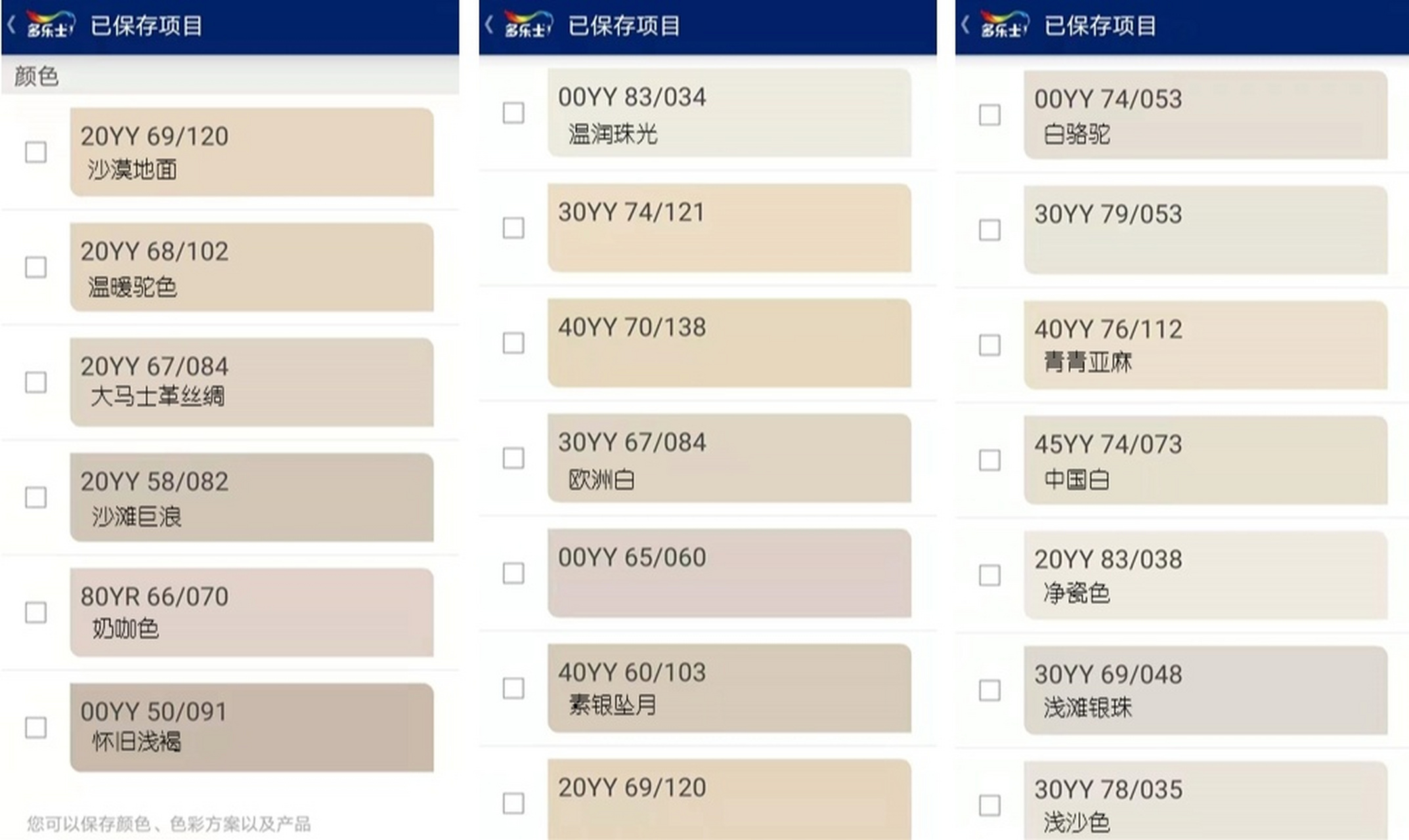The width and height of the screenshot is (1409, 840).
Task: Mark the checkbox for 30YY 69/048 浅滩银珠
Action: (x=989, y=690)
